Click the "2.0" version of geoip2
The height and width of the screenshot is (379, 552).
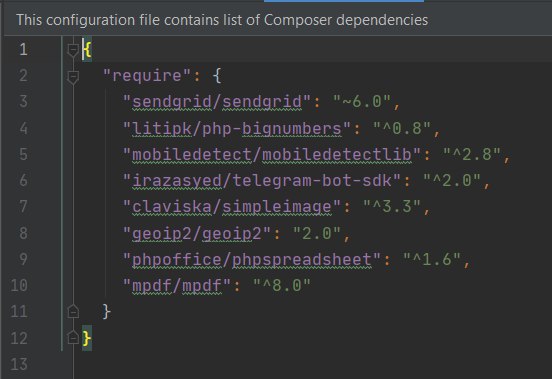pos(317,233)
